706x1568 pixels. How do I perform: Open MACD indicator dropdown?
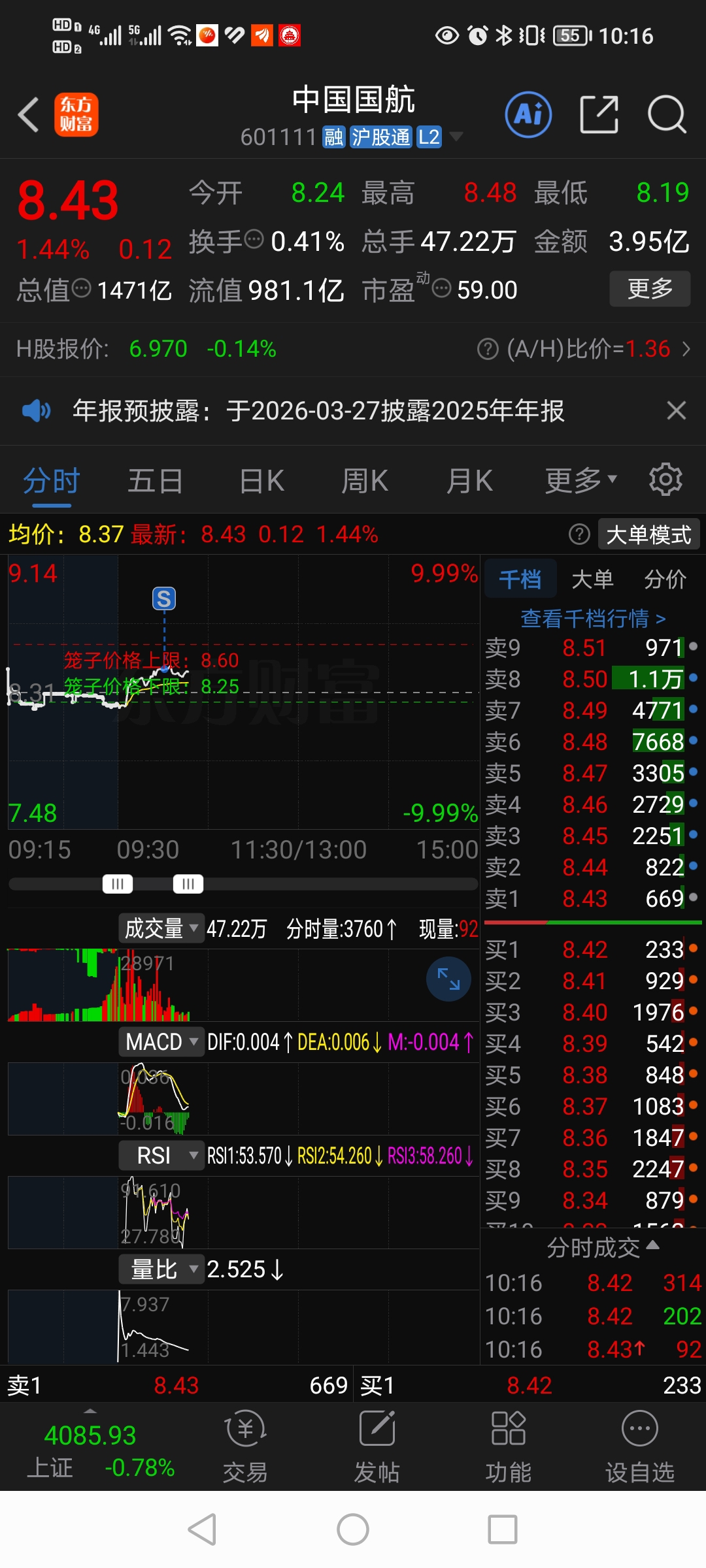(161, 1041)
